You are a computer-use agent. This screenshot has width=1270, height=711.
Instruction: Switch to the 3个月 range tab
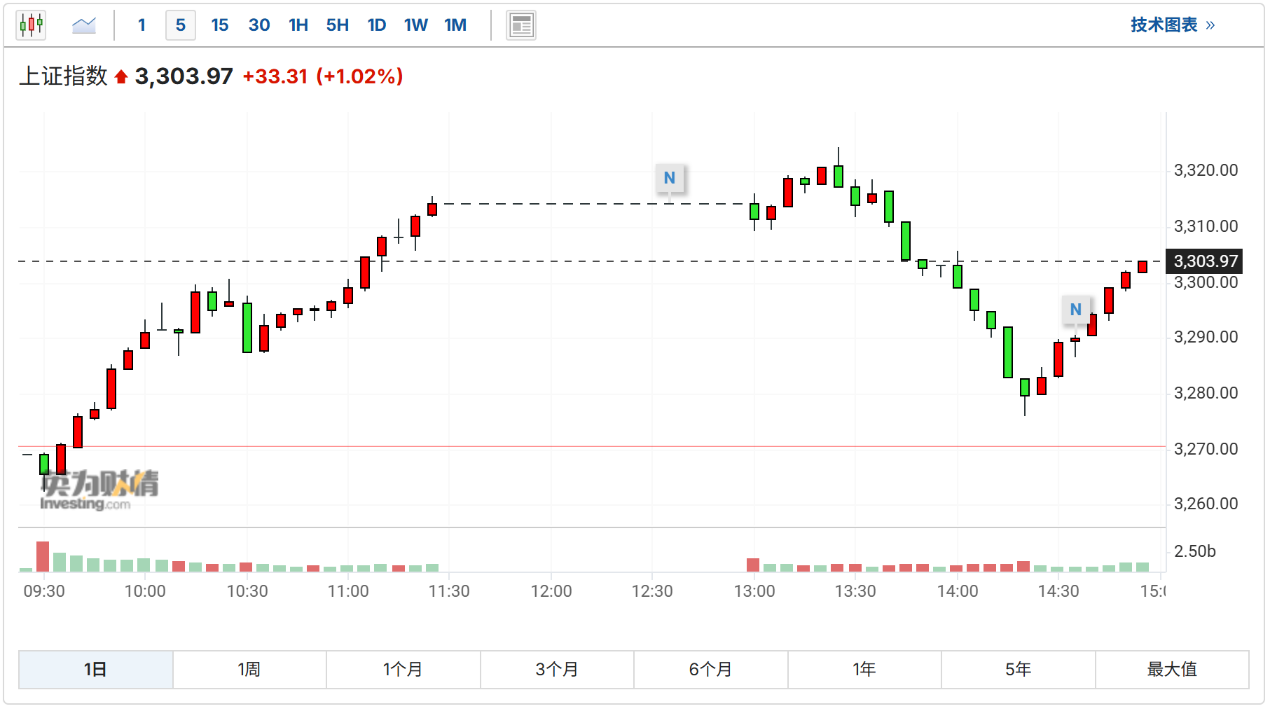coord(557,670)
